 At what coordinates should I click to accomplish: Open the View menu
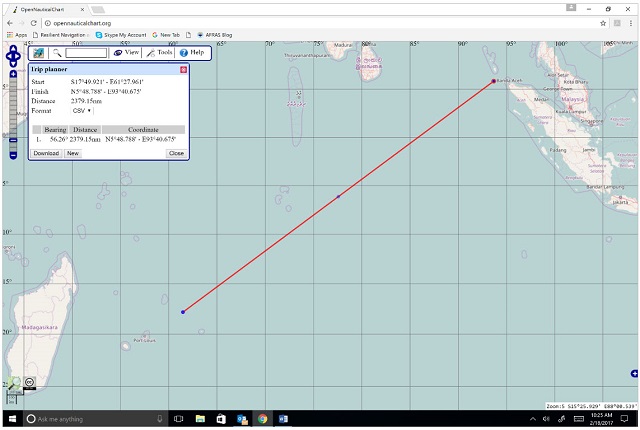click(127, 53)
